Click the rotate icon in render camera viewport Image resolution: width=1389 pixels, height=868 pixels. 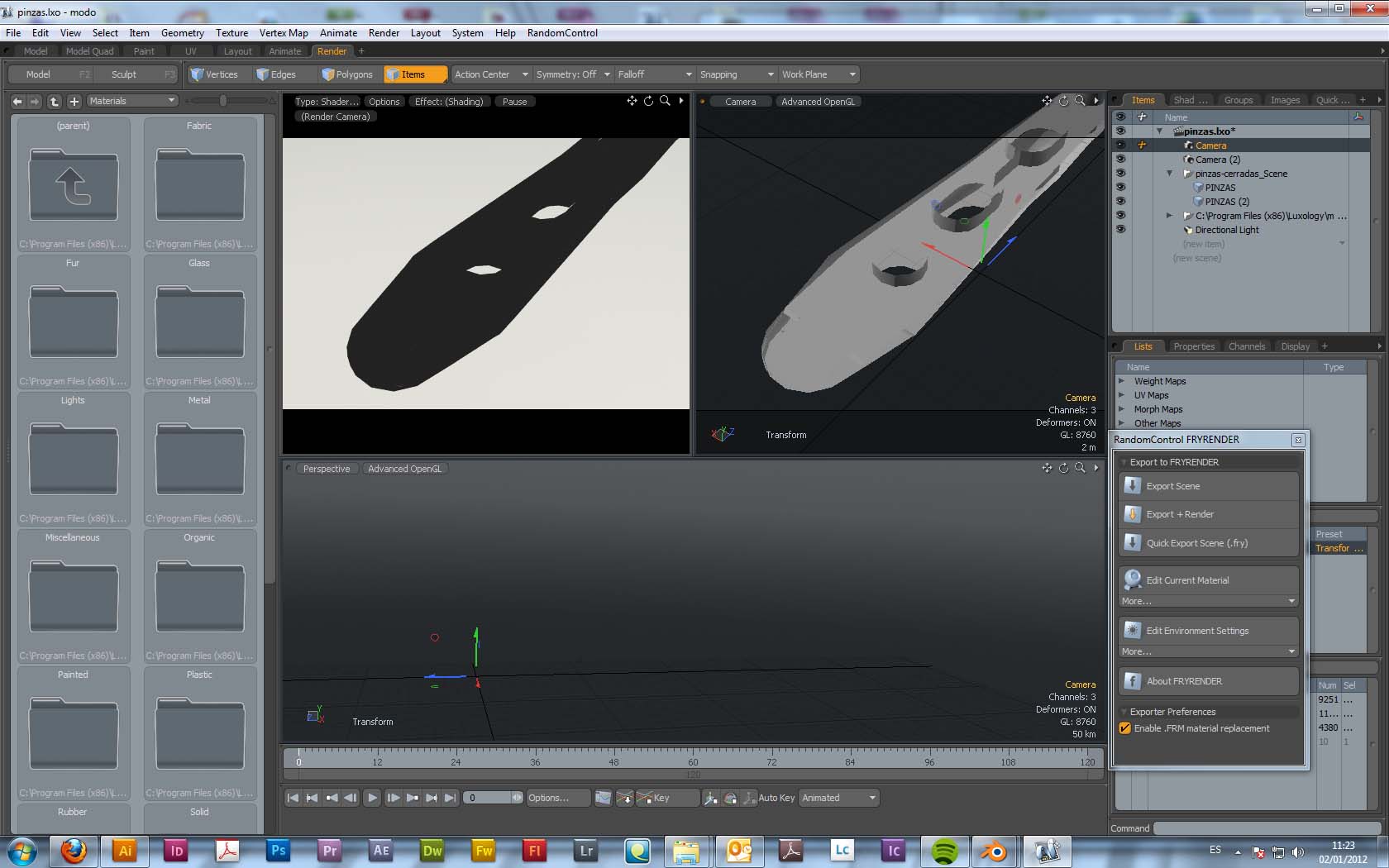point(649,101)
